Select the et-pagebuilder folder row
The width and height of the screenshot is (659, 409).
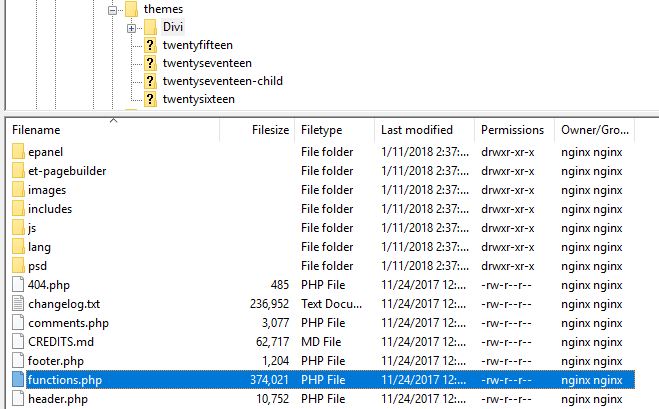[67, 171]
